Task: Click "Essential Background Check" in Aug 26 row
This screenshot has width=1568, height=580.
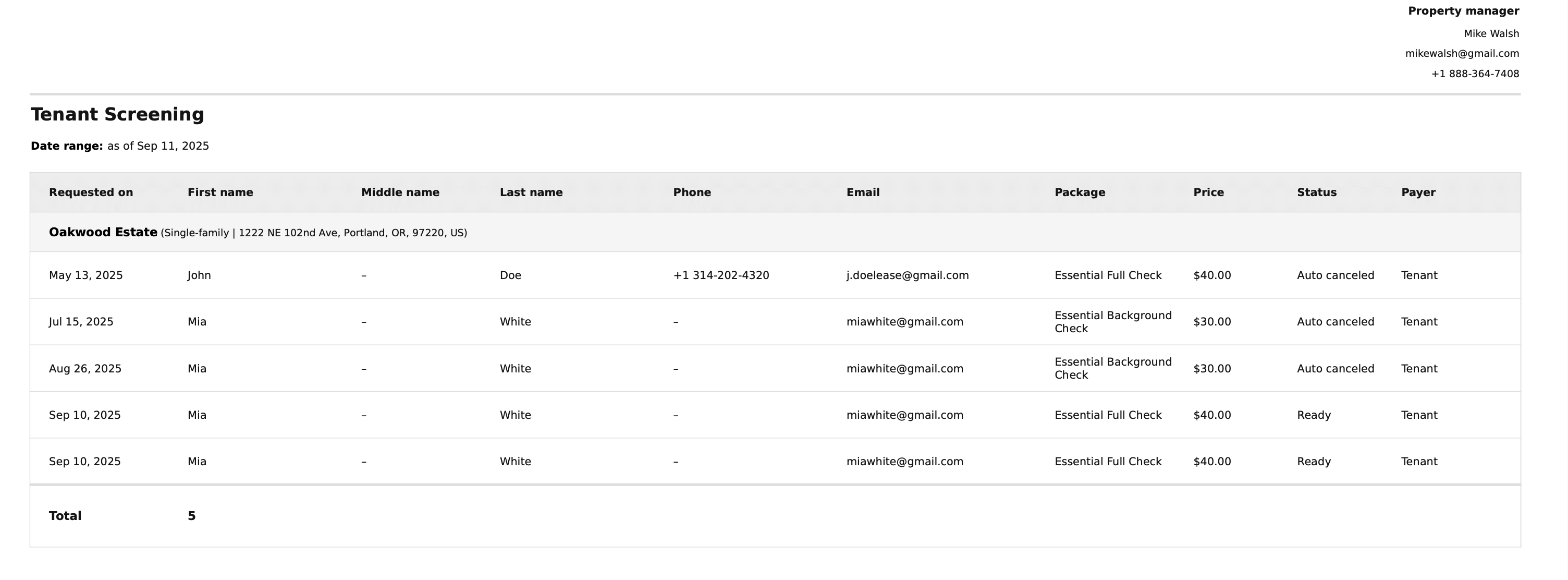Action: pos(1113,369)
